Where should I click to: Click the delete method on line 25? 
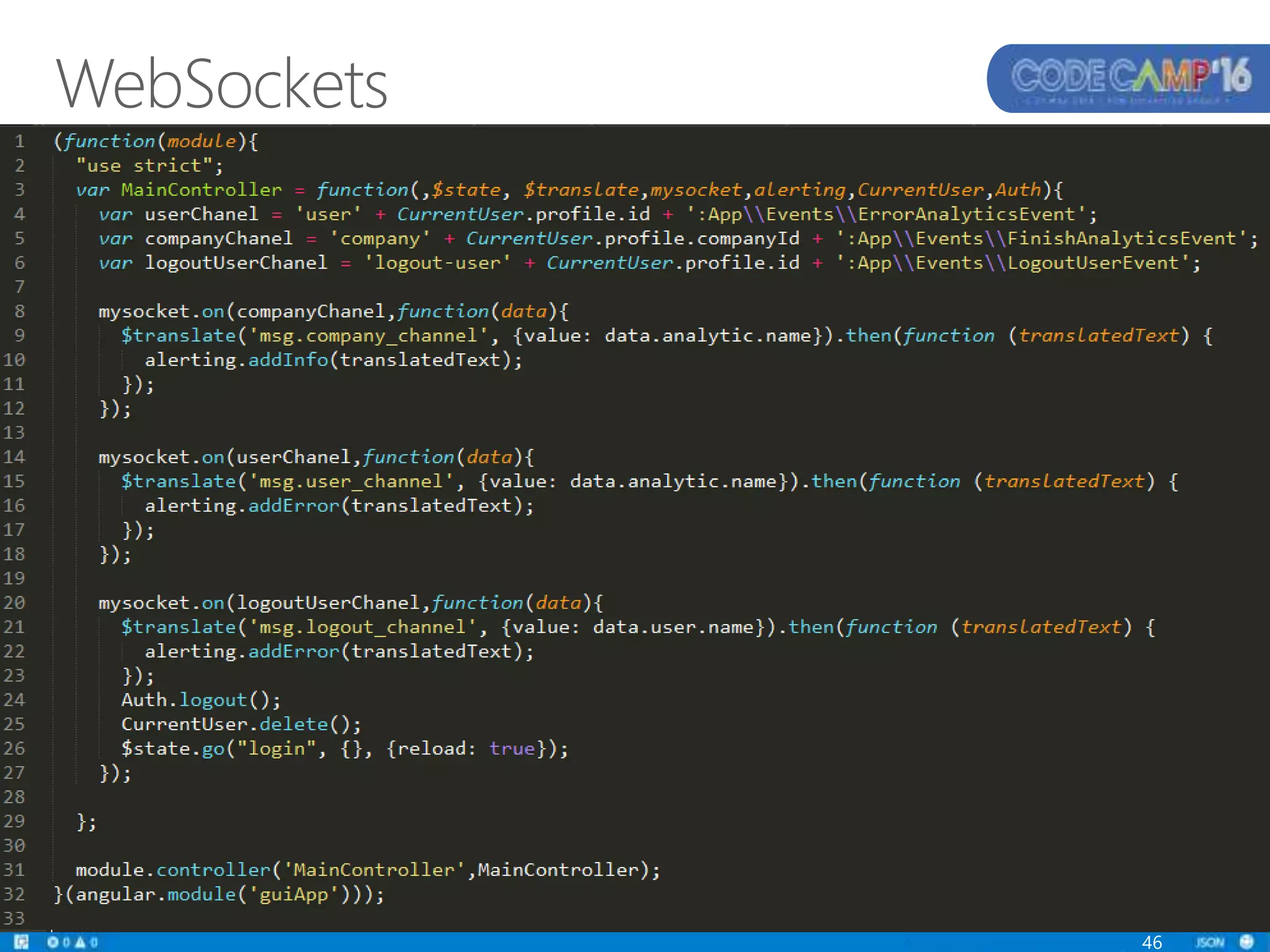[x=293, y=725]
